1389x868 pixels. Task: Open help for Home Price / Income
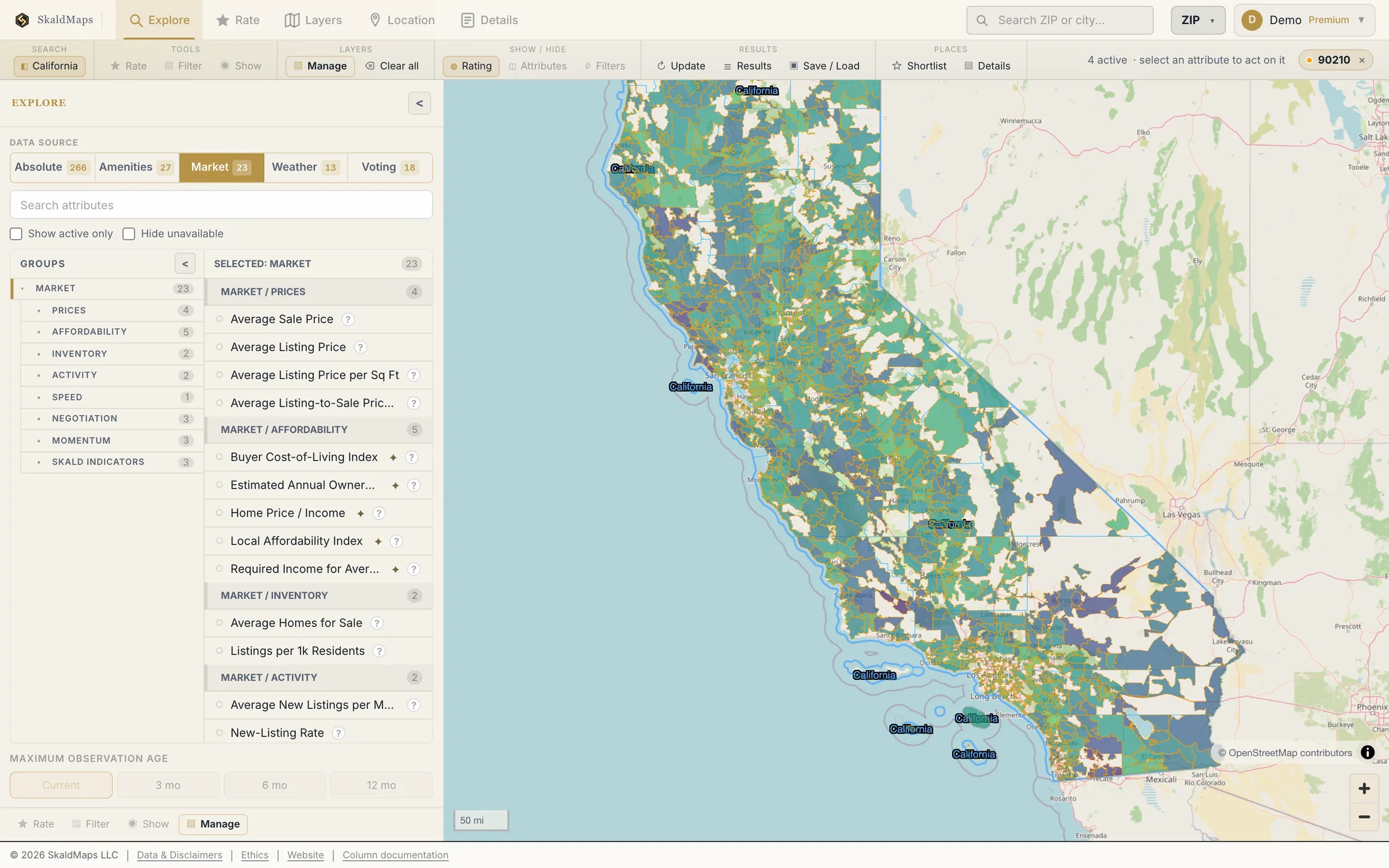pos(379,513)
